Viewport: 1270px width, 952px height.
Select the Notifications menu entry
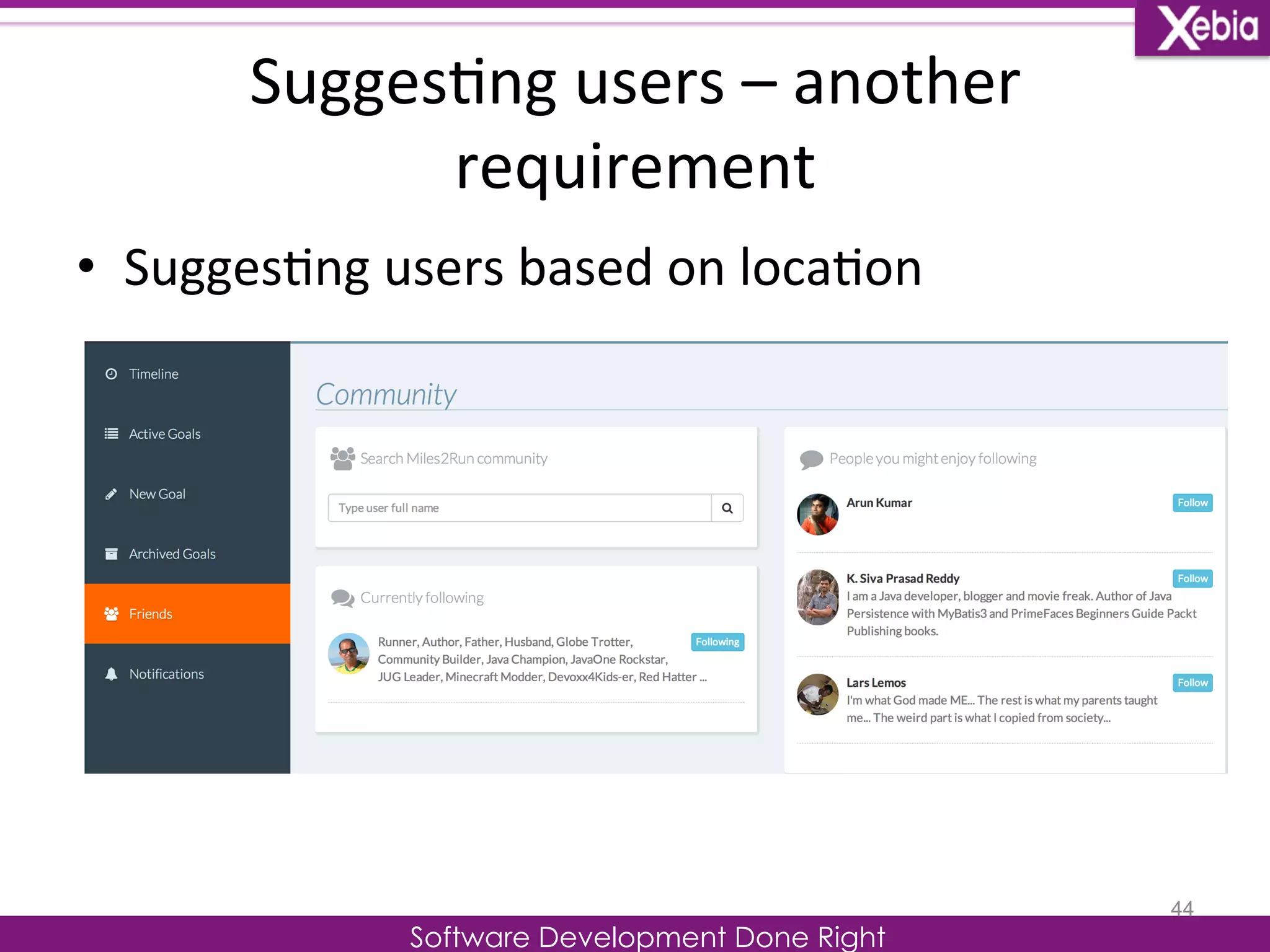166,674
